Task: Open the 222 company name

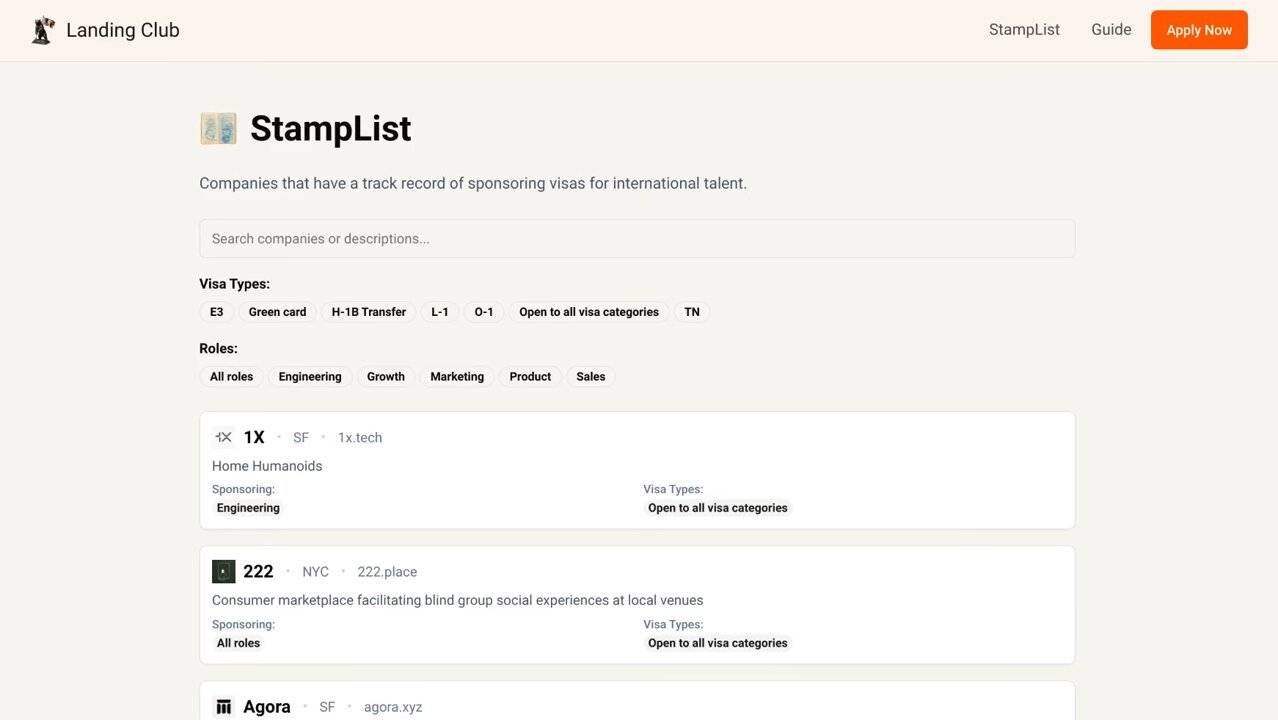Action: tap(258, 571)
